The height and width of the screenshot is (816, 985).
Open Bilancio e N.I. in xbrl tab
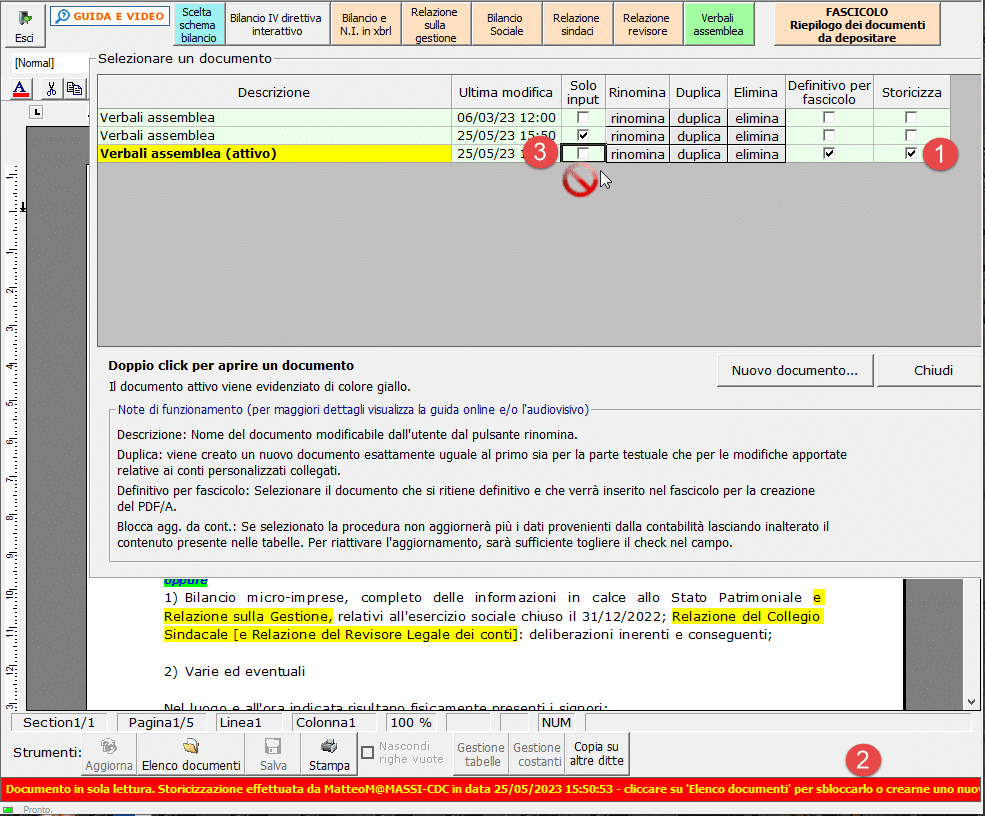point(366,24)
